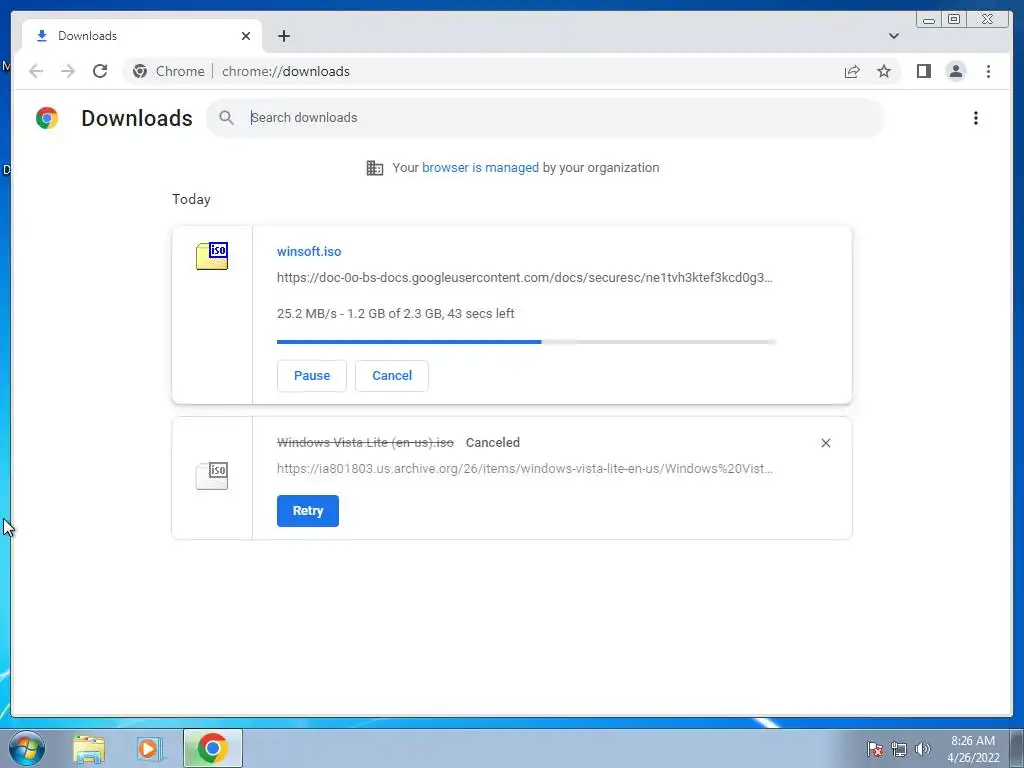Open the Action Center flag icon
Viewport: 1024px width, 768px height.
point(875,749)
